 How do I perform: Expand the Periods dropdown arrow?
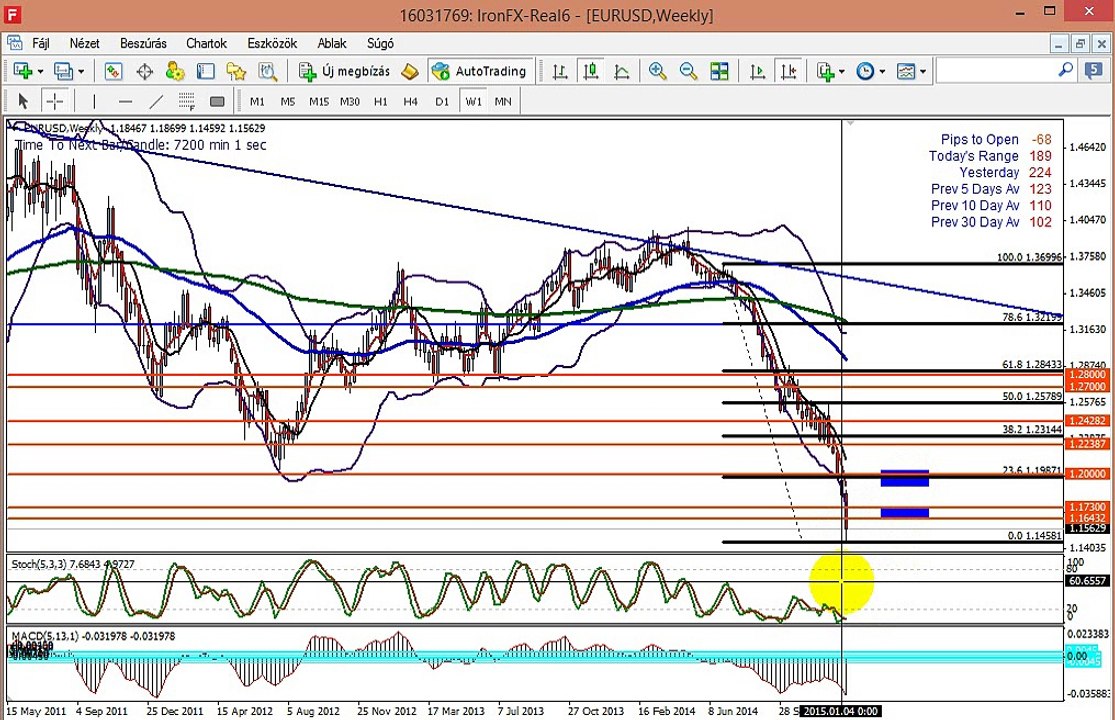click(x=882, y=72)
